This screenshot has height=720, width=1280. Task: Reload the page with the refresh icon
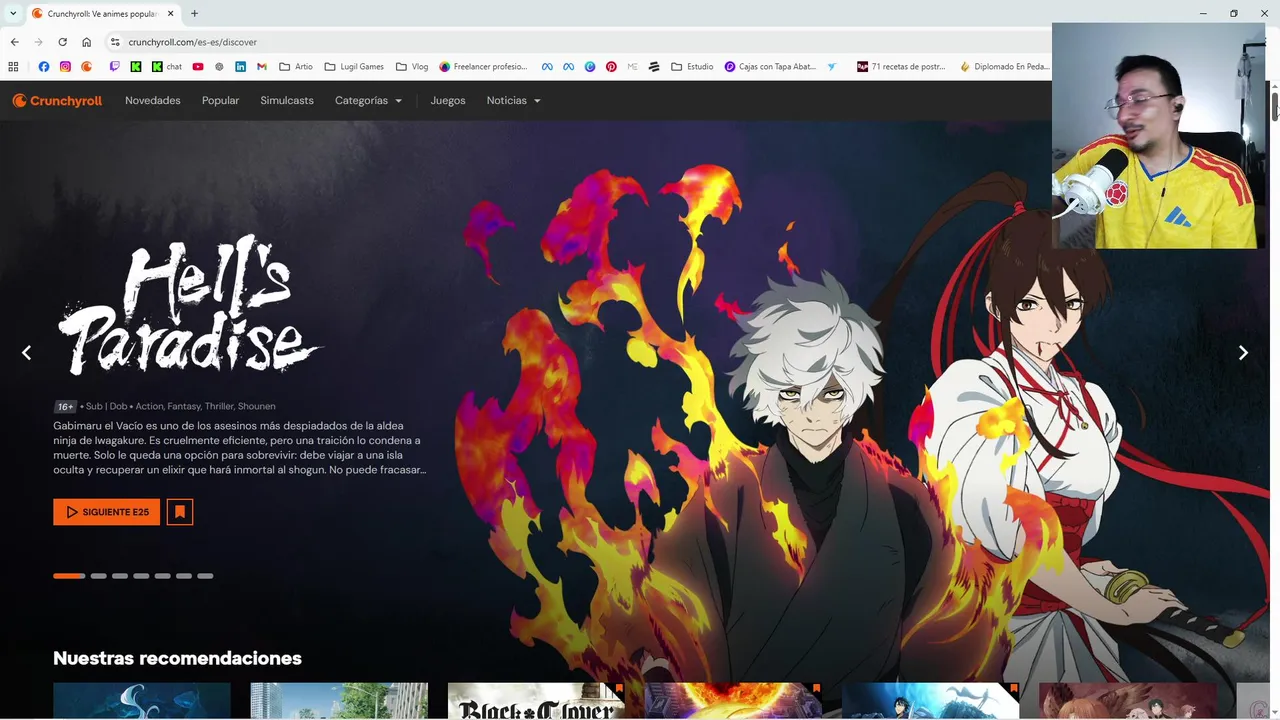click(x=62, y=42)
